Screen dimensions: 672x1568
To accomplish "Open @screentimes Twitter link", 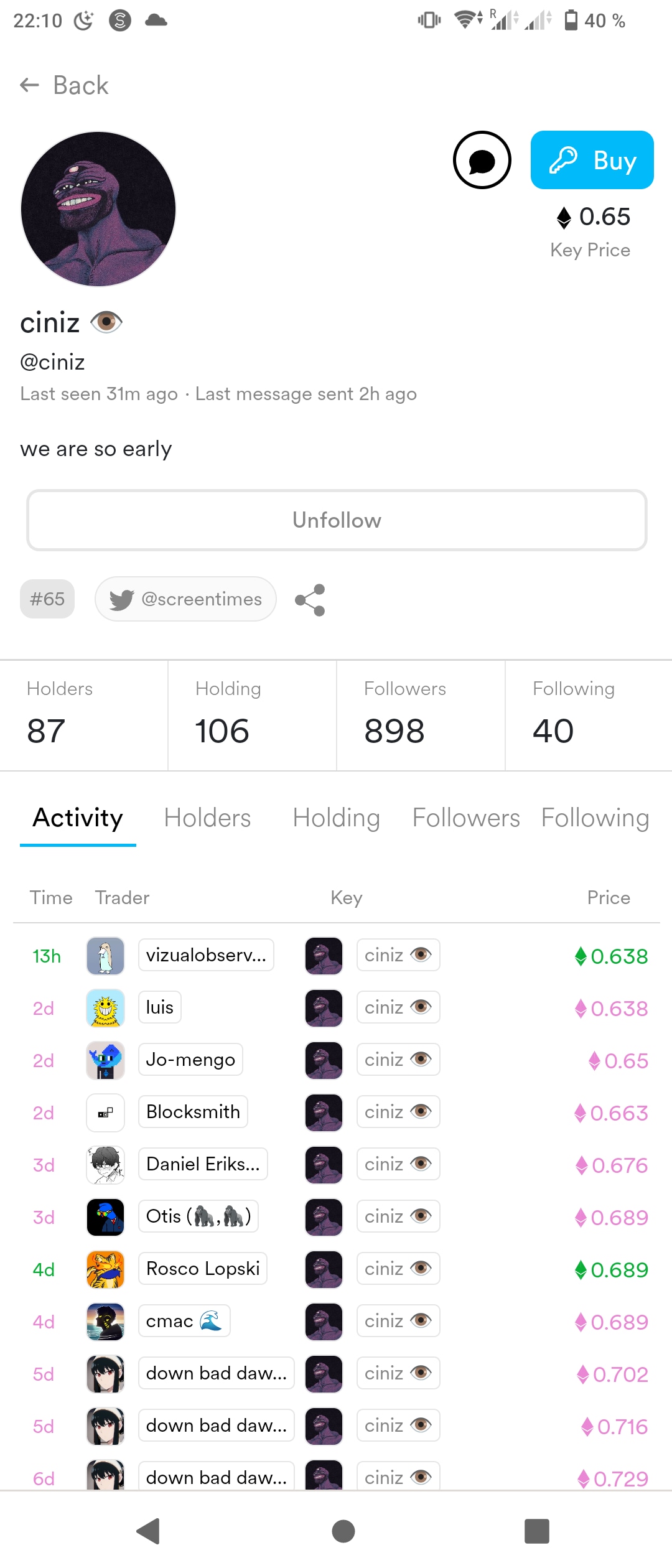I will click(x=185, y=599).
